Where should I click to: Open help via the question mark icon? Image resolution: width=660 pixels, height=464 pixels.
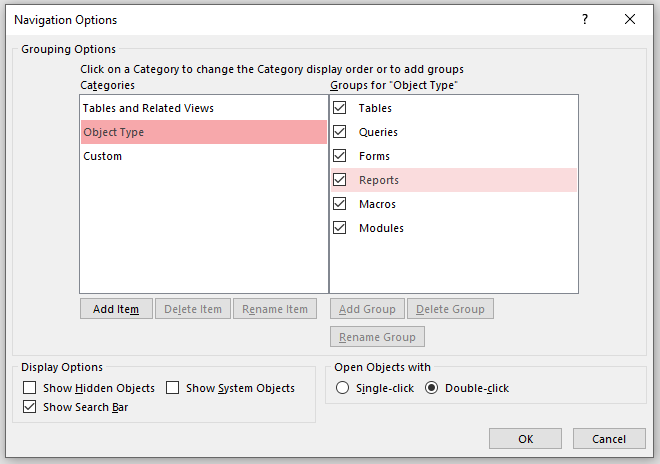(x=585, y=19)
